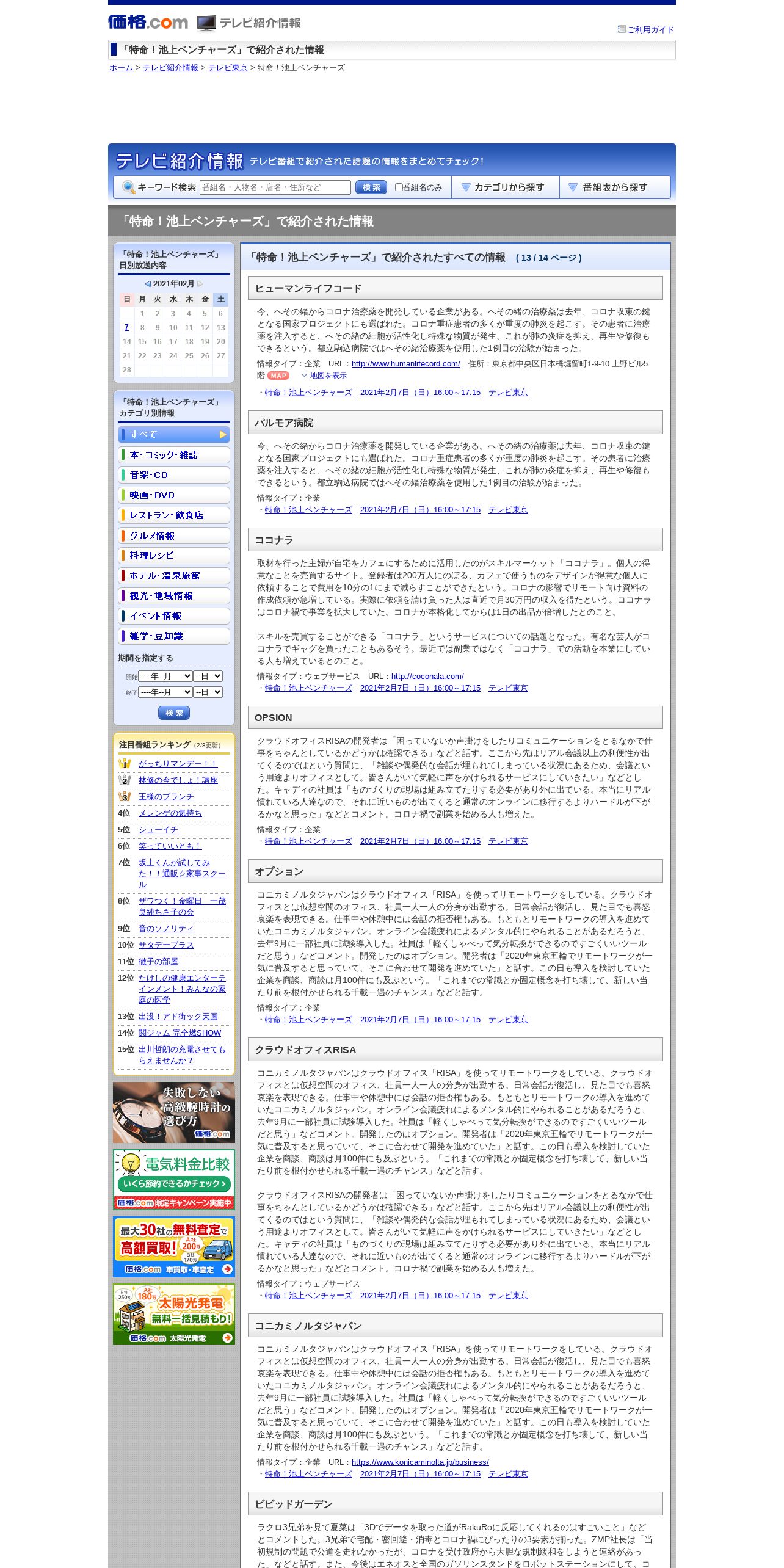The width and height of the screenshot is (784, 1568).
Task: Select 音楽・CD category
Action: (174, 474)
